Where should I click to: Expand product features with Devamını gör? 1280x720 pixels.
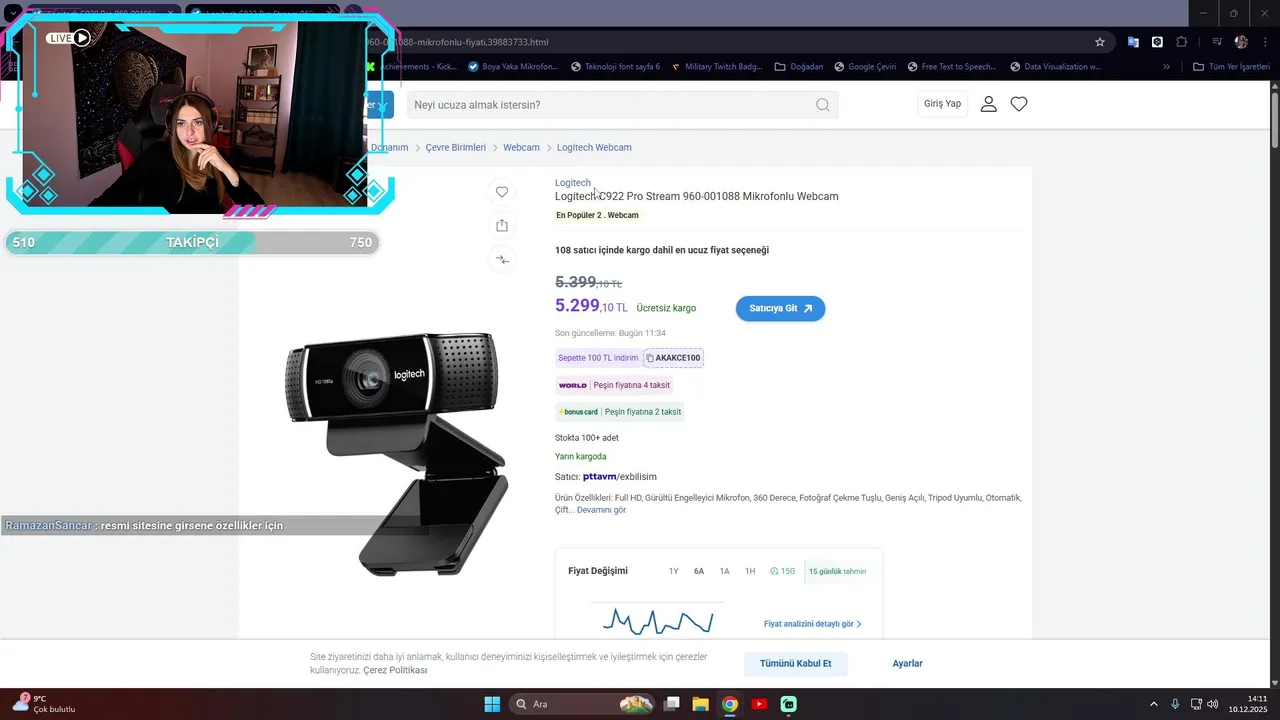click(x=601, y=510)
